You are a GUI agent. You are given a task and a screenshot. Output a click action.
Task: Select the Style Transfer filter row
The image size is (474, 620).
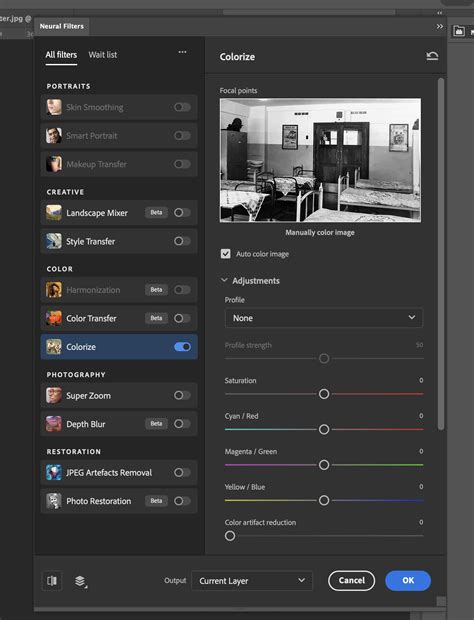[119, 241]
